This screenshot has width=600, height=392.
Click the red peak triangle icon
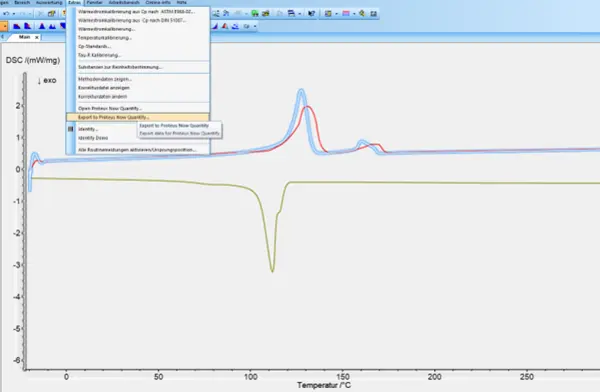click(225, 26)
